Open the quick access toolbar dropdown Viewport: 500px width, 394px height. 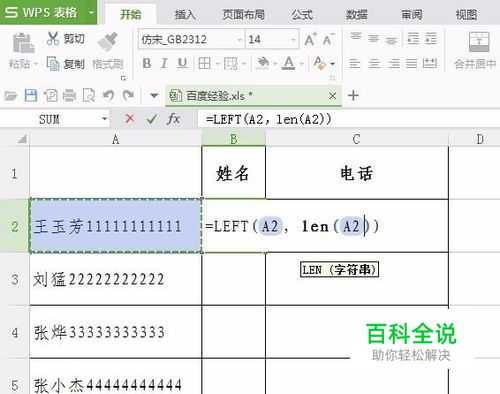pos(154,96)
